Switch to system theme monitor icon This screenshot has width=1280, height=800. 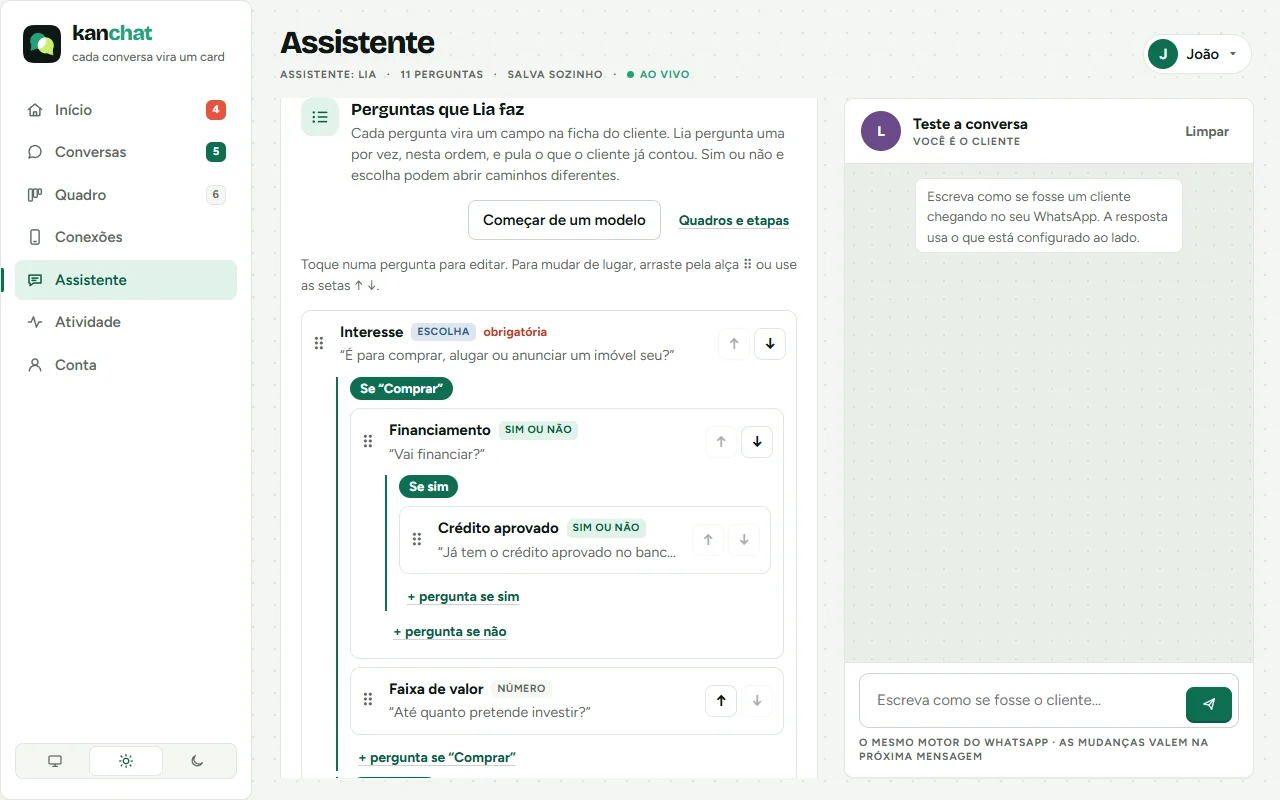click(55, 761)
